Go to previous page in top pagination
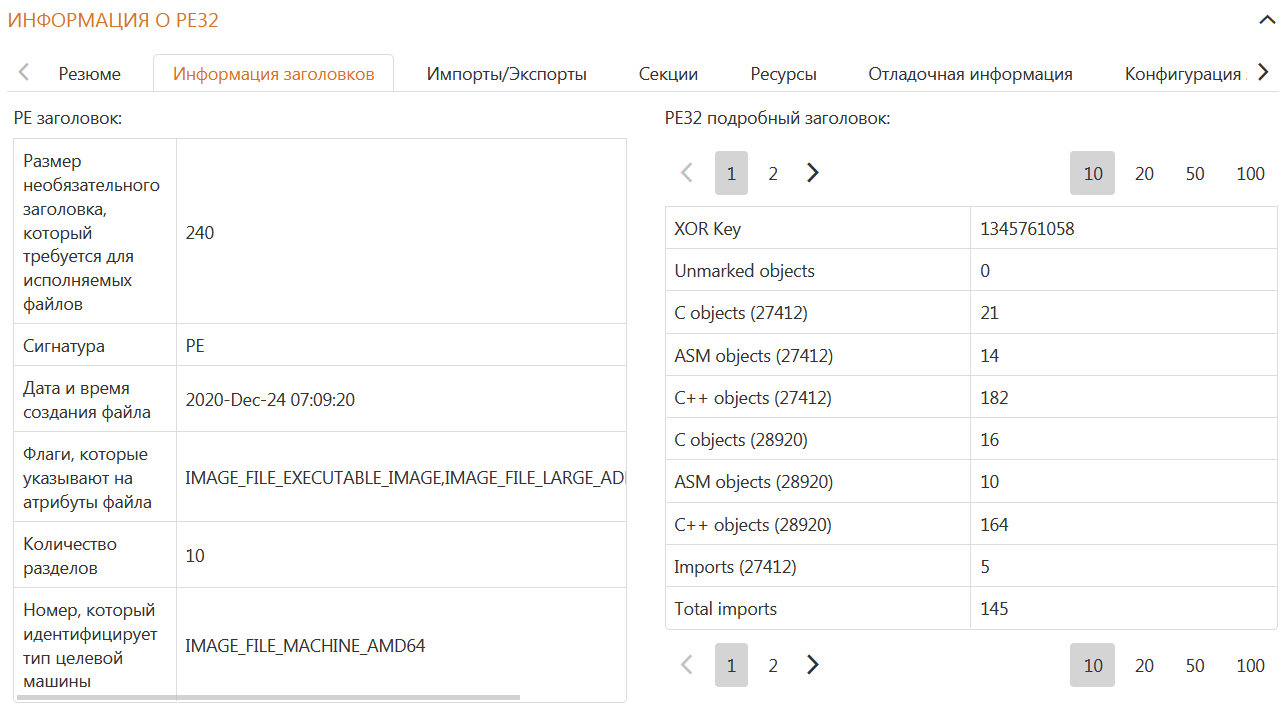 pos(687,173)
